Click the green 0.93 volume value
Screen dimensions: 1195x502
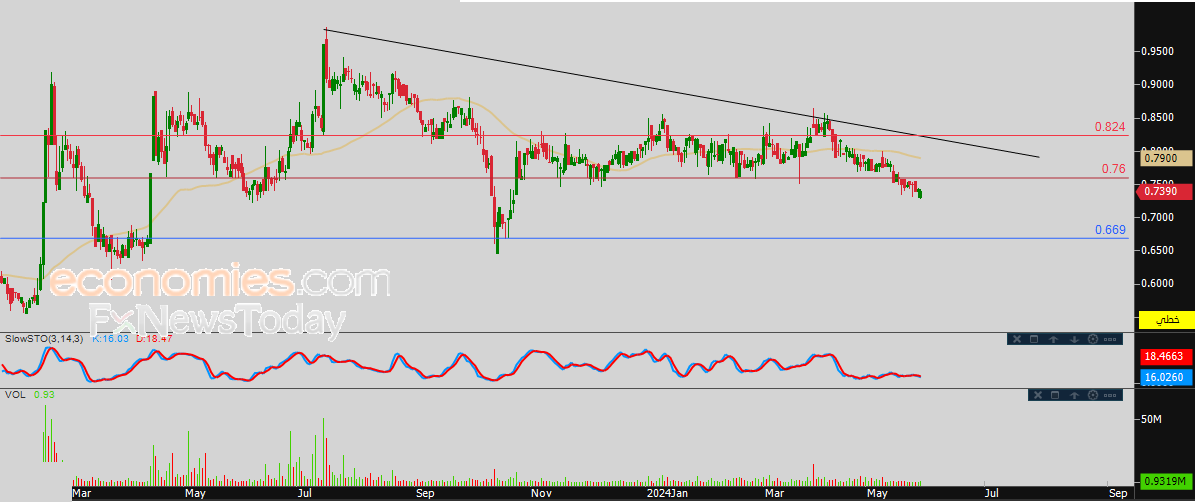pos(43,395)
